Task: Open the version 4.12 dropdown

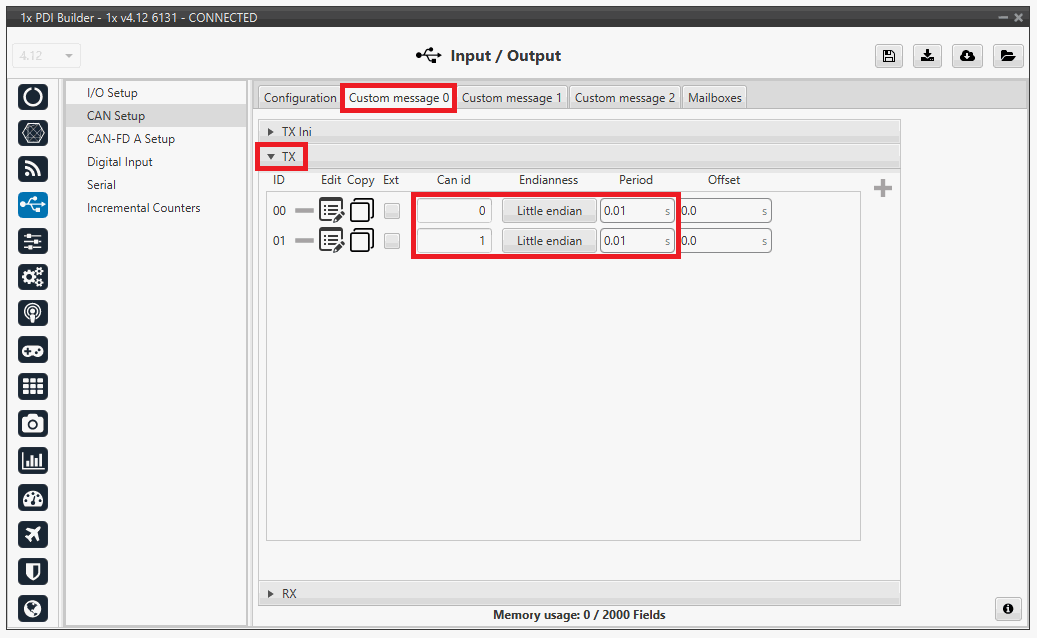Action: (47, 56)
